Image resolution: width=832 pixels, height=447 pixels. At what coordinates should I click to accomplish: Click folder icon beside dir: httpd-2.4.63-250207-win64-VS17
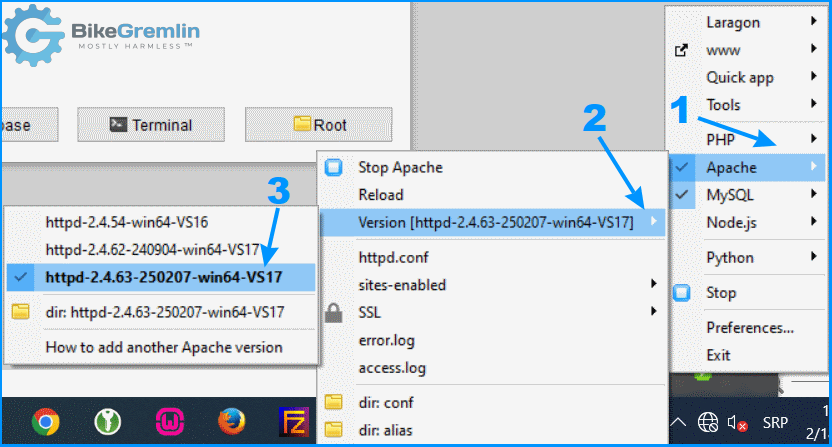(20, 312)
